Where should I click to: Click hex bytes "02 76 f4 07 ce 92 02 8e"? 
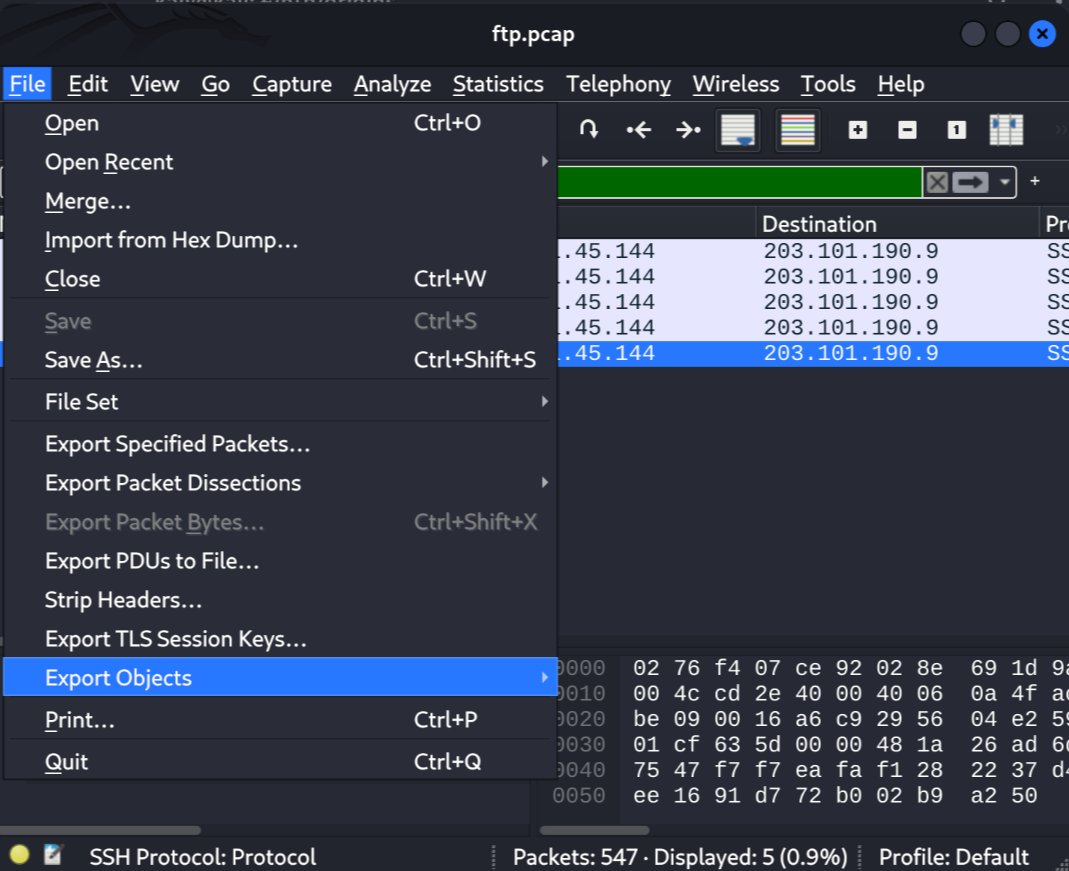[x=787, y=668]
